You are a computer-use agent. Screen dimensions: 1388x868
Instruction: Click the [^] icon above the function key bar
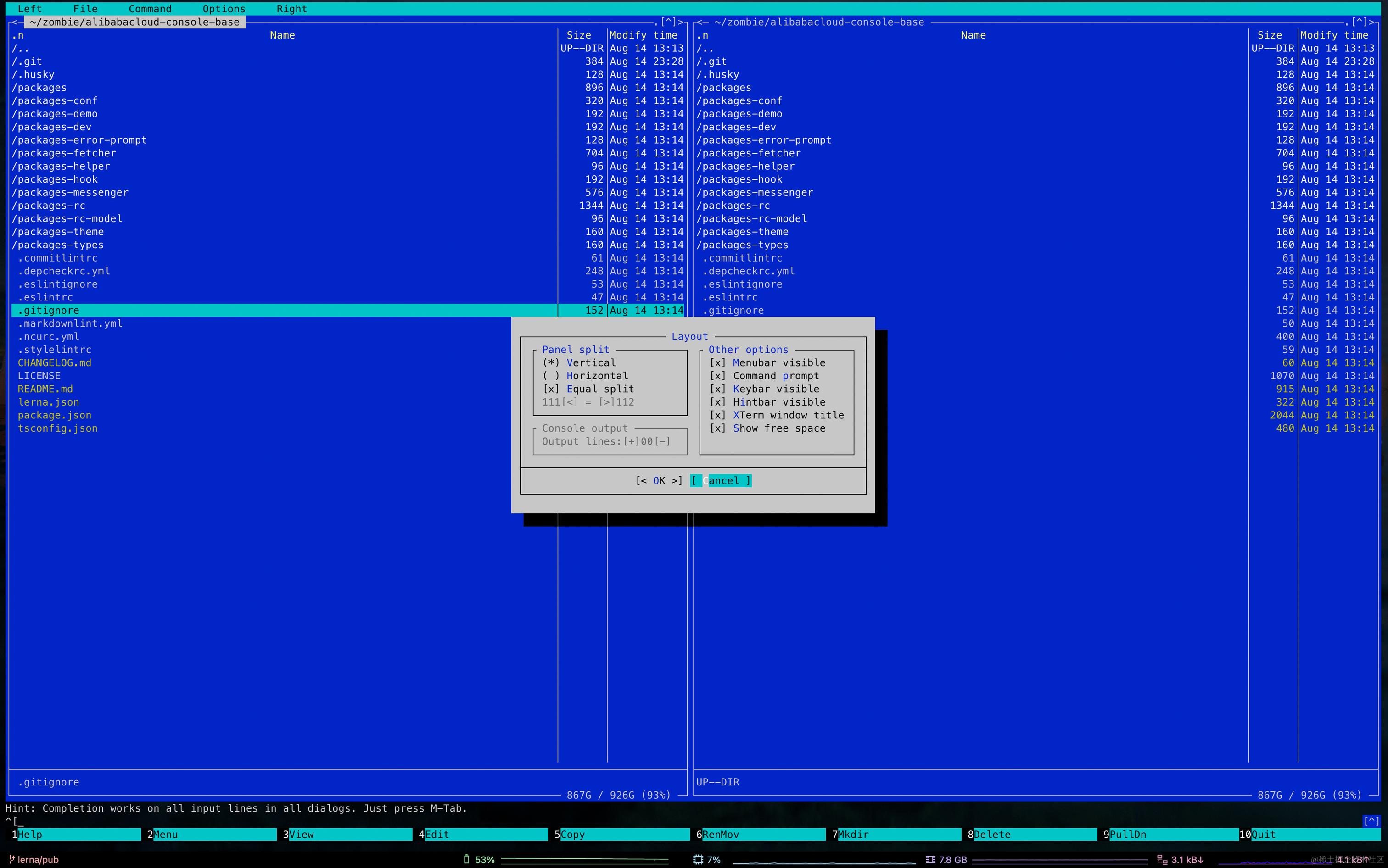1371,821
